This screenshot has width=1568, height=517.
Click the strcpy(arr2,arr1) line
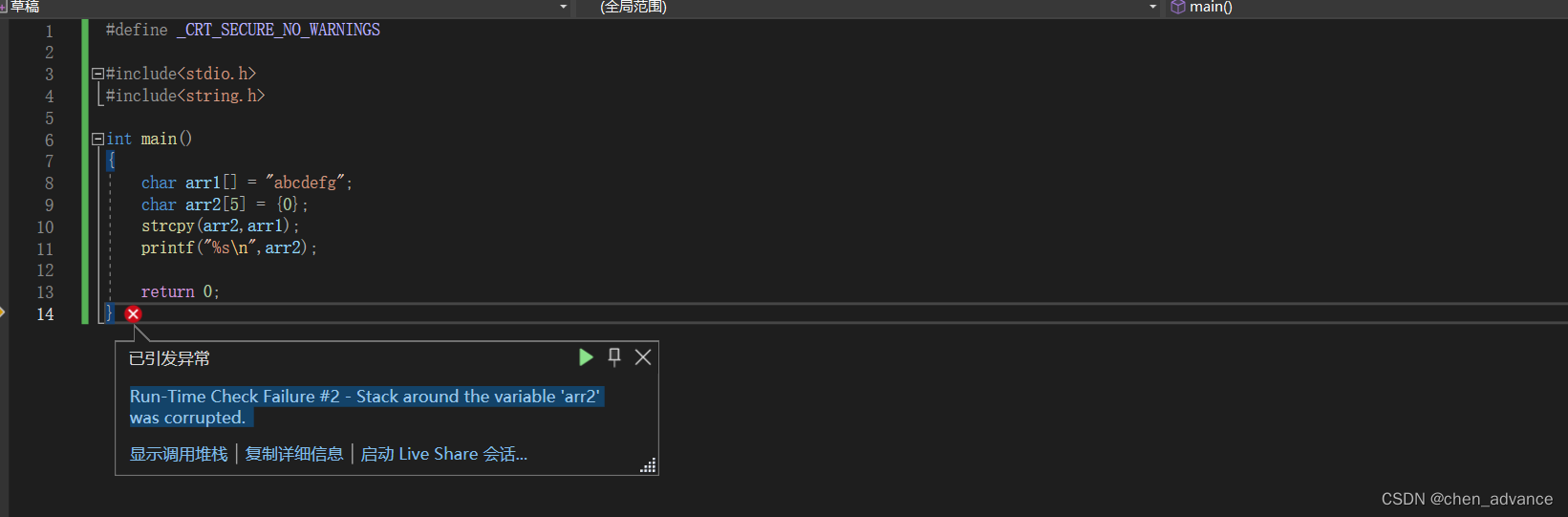[x=221, y=226]
